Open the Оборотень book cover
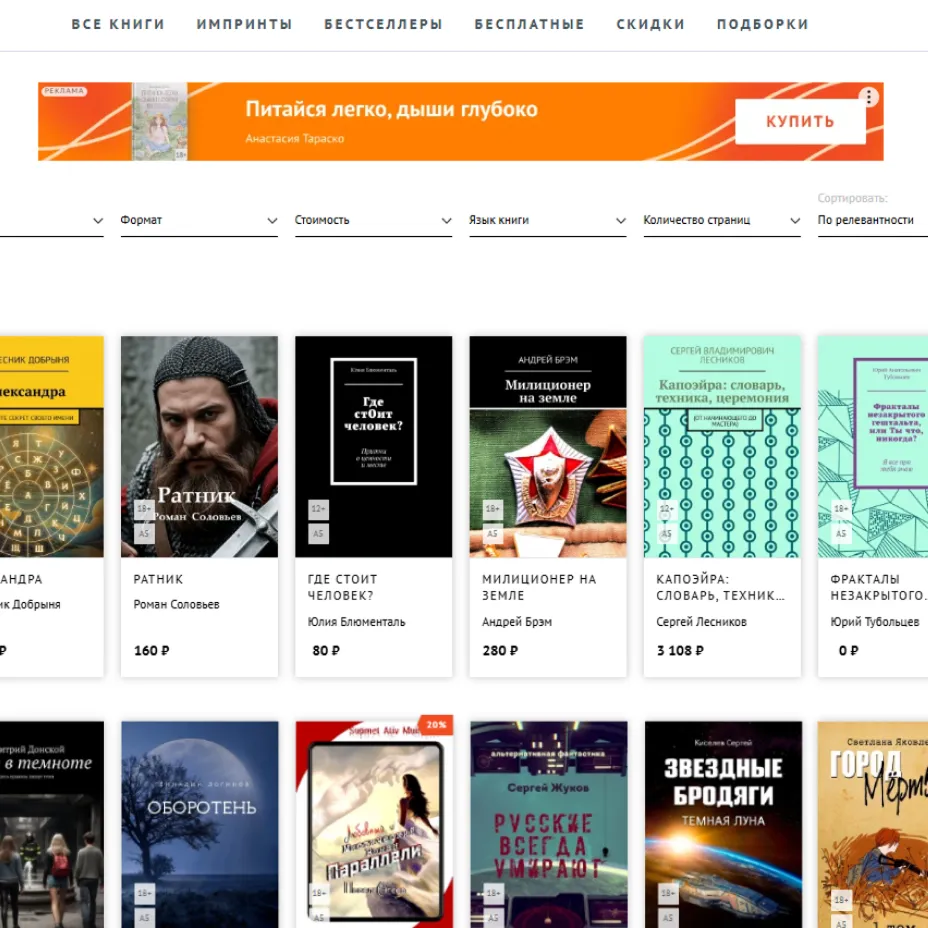 pos(200,824)
